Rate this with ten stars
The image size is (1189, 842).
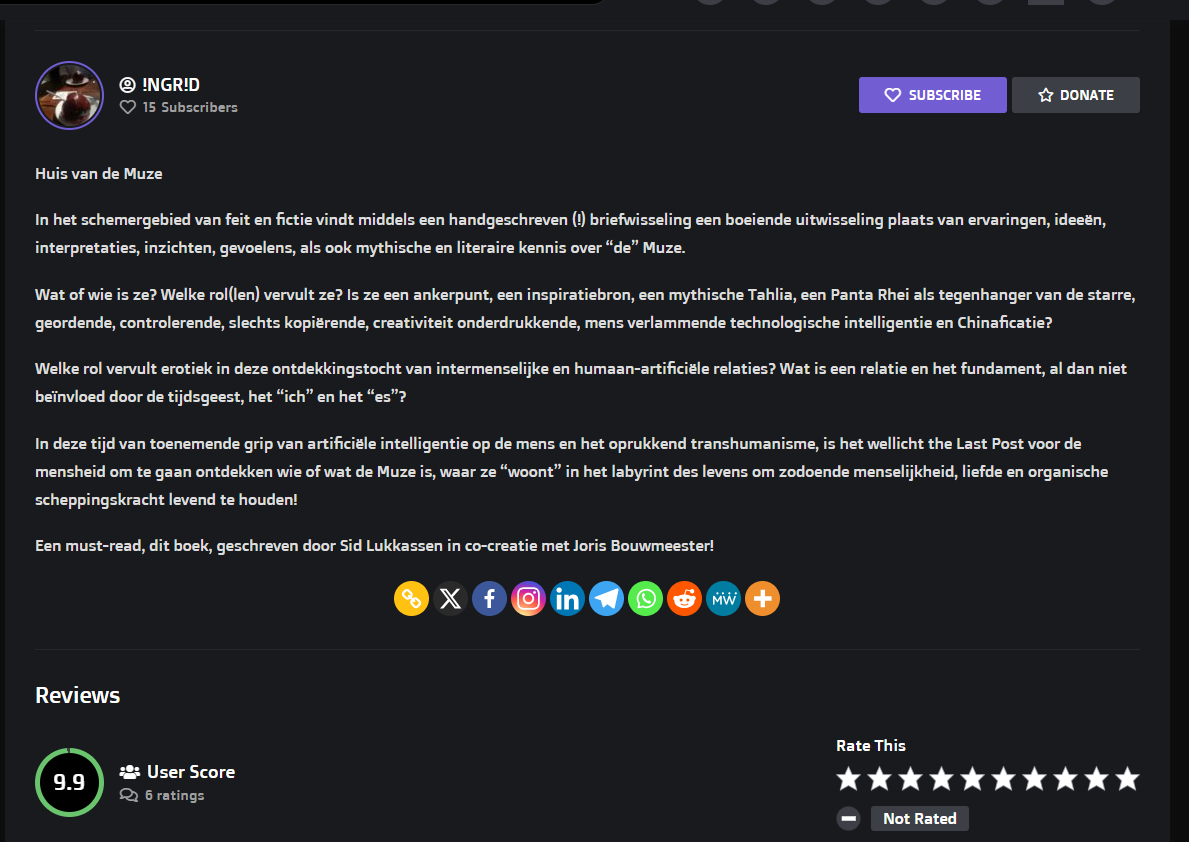point(1127,779)
